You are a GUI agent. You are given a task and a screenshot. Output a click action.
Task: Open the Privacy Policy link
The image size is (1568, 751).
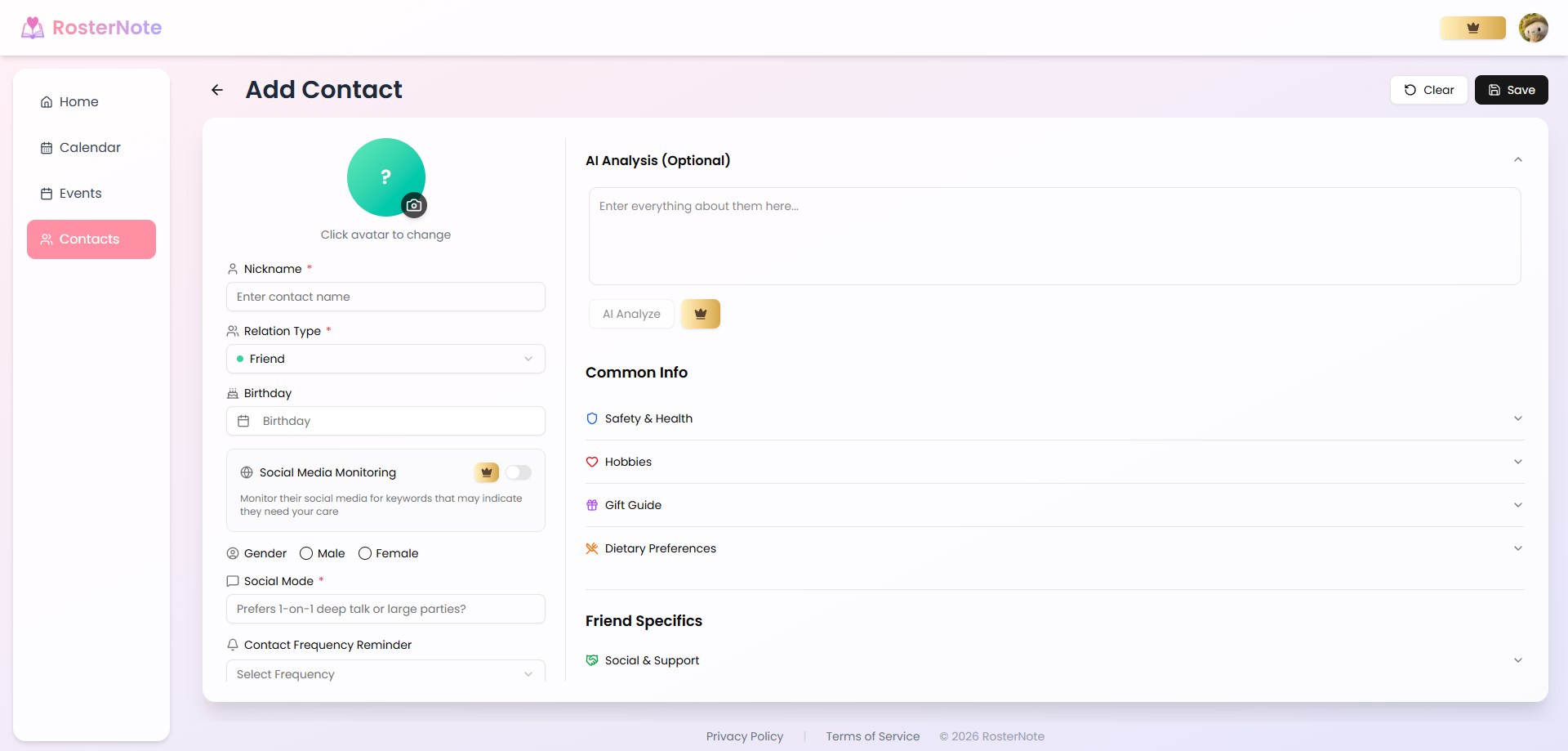point(744,735)
